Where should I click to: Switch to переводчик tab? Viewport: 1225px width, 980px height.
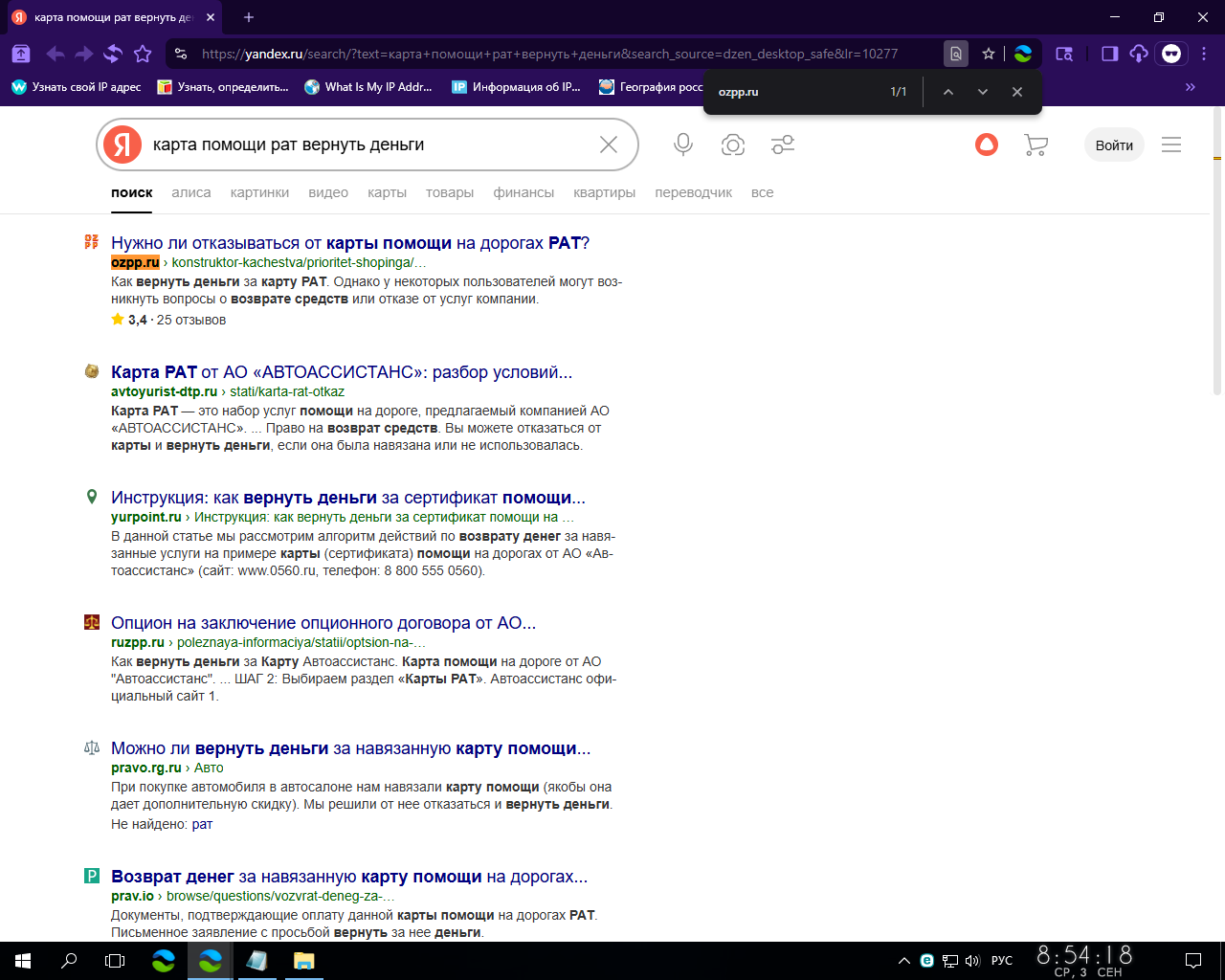pos(693,192)
